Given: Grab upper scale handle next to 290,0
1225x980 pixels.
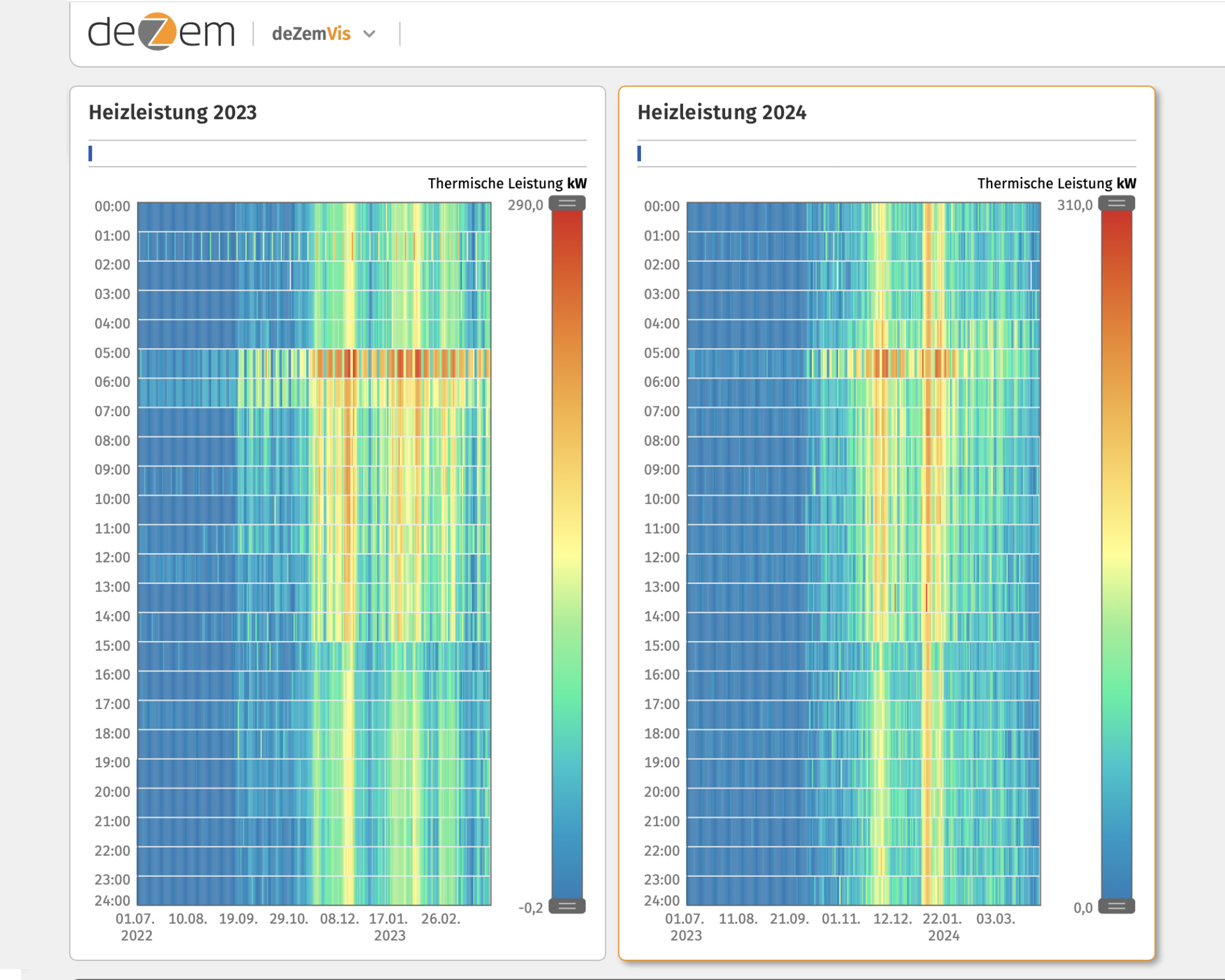Looking at the screenshot, I should [x=567, y=203].
